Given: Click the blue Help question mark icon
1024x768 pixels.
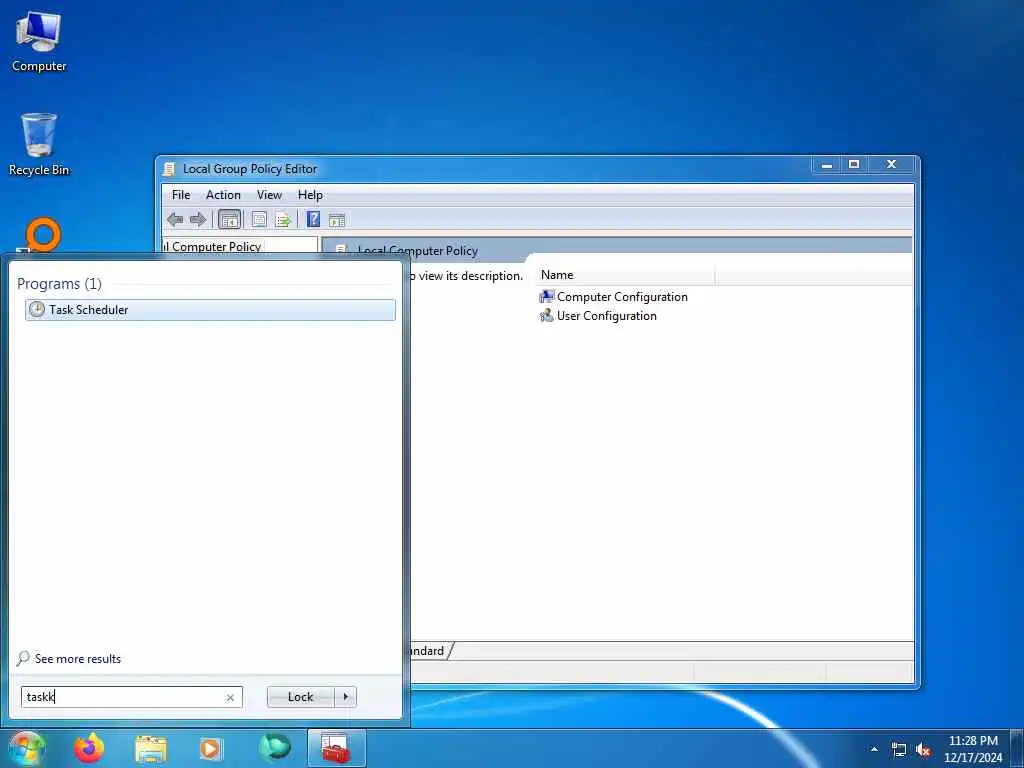Looking at the screenshot, I should [313, 219].
